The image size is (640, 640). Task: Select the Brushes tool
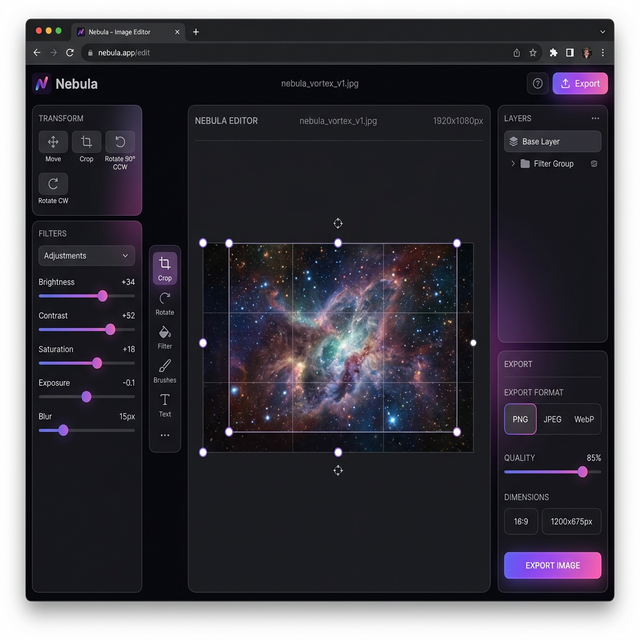click(165, 371)
